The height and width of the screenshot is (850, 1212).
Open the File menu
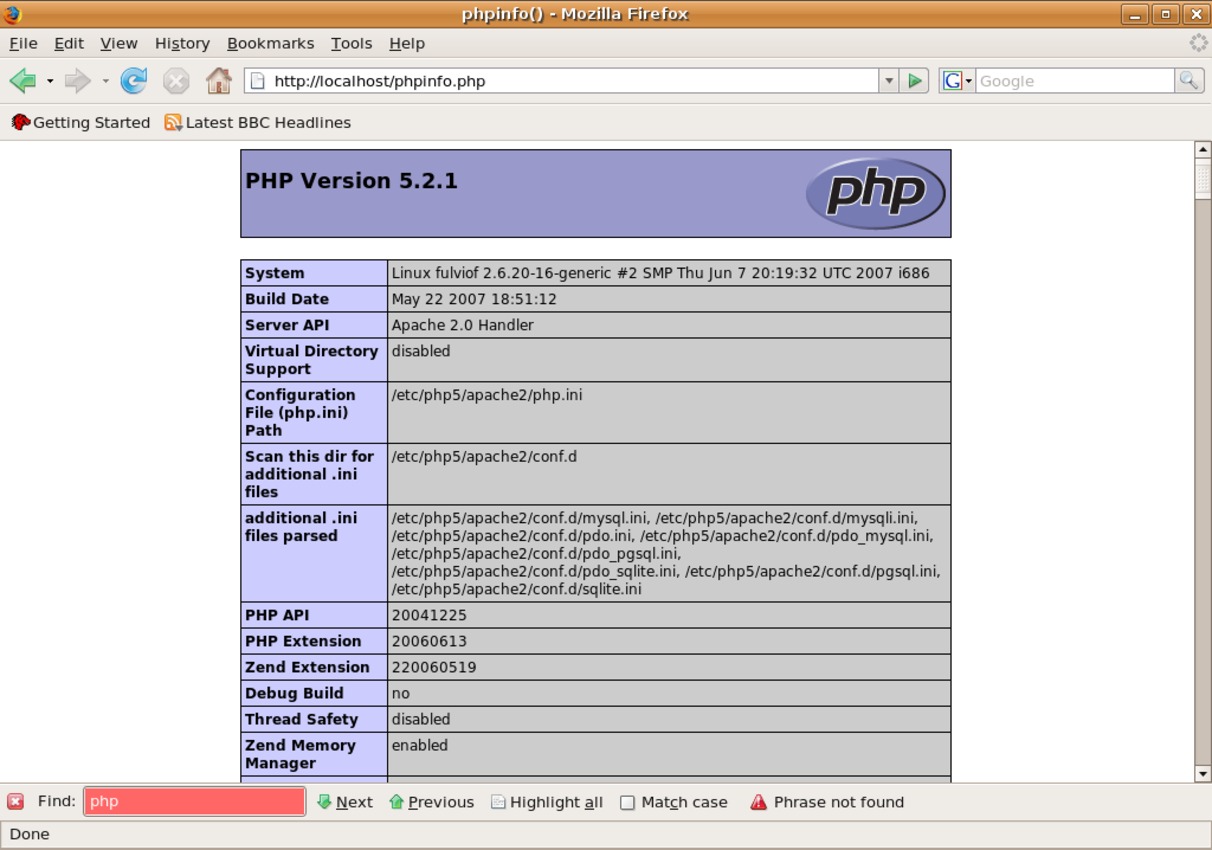coord(23,43)
